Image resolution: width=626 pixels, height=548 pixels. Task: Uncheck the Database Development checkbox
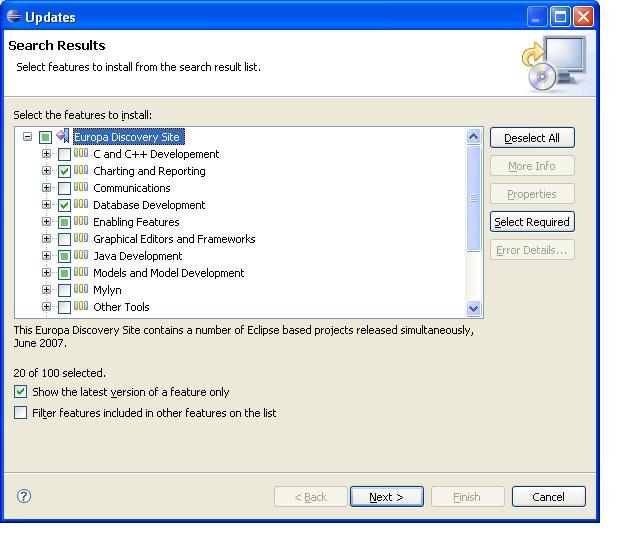pos(64,206)
